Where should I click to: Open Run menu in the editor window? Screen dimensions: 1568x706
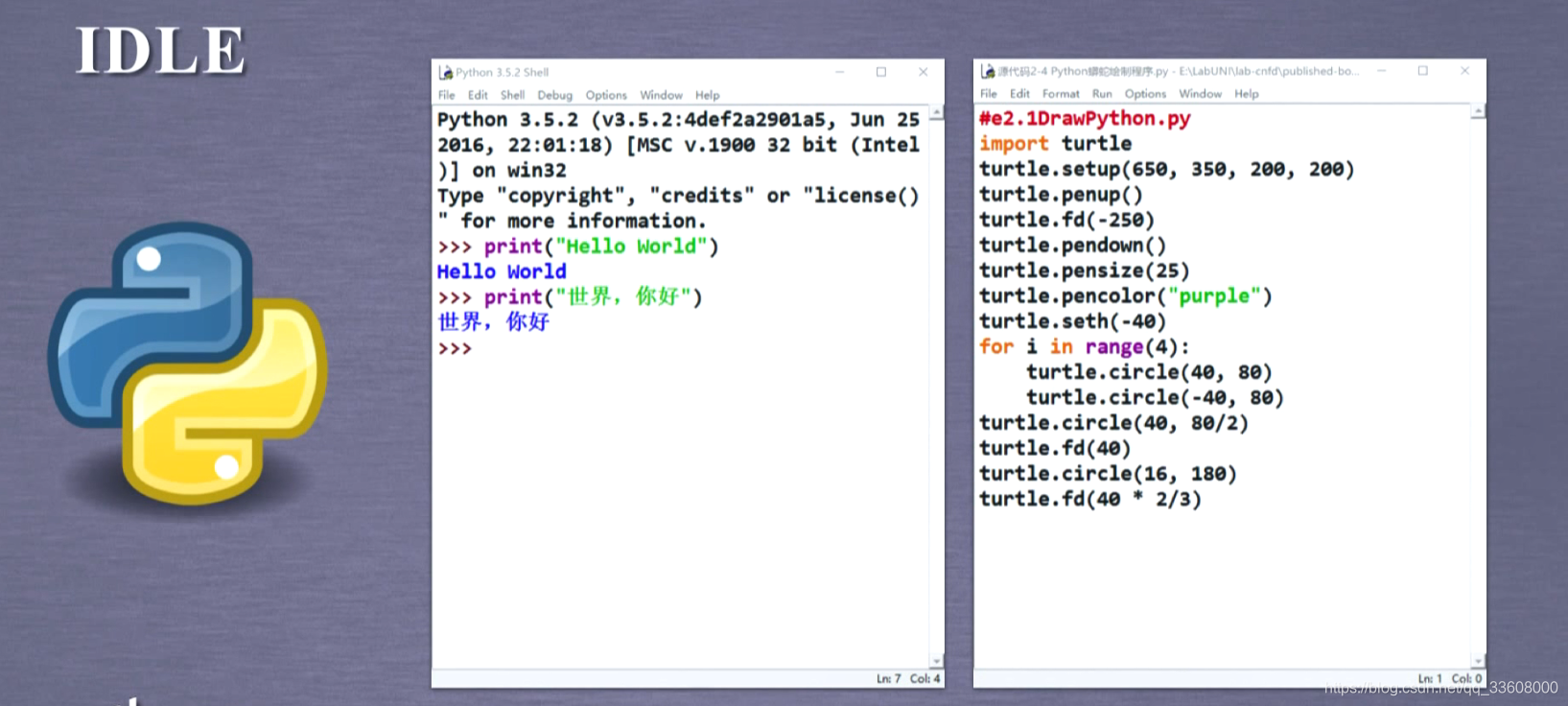pyautogui.click(x=1102, y=94)
